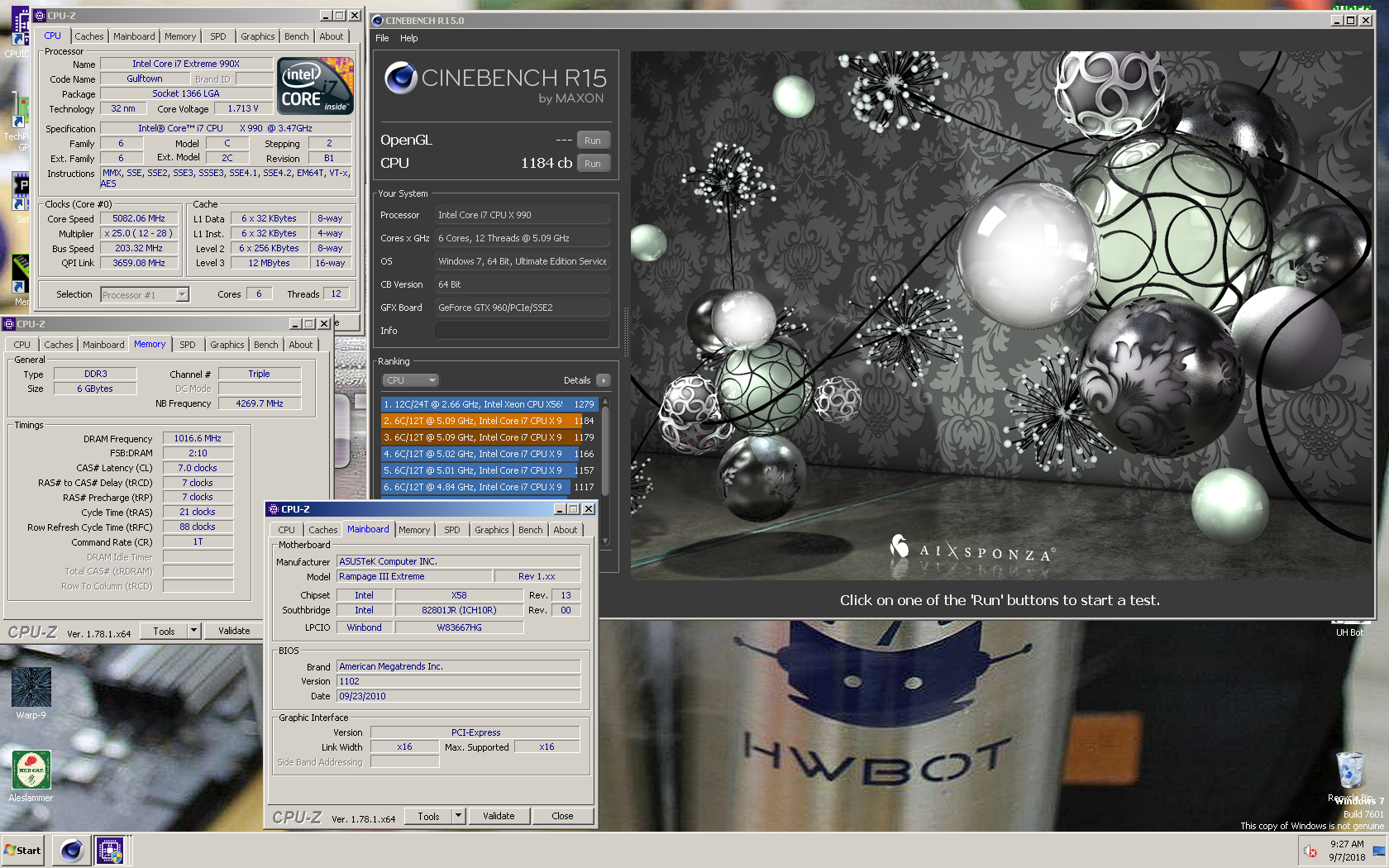Click the Info input field in Cinebench
The width and height of the screenshot is (1389, 868).
click(522, 331)
